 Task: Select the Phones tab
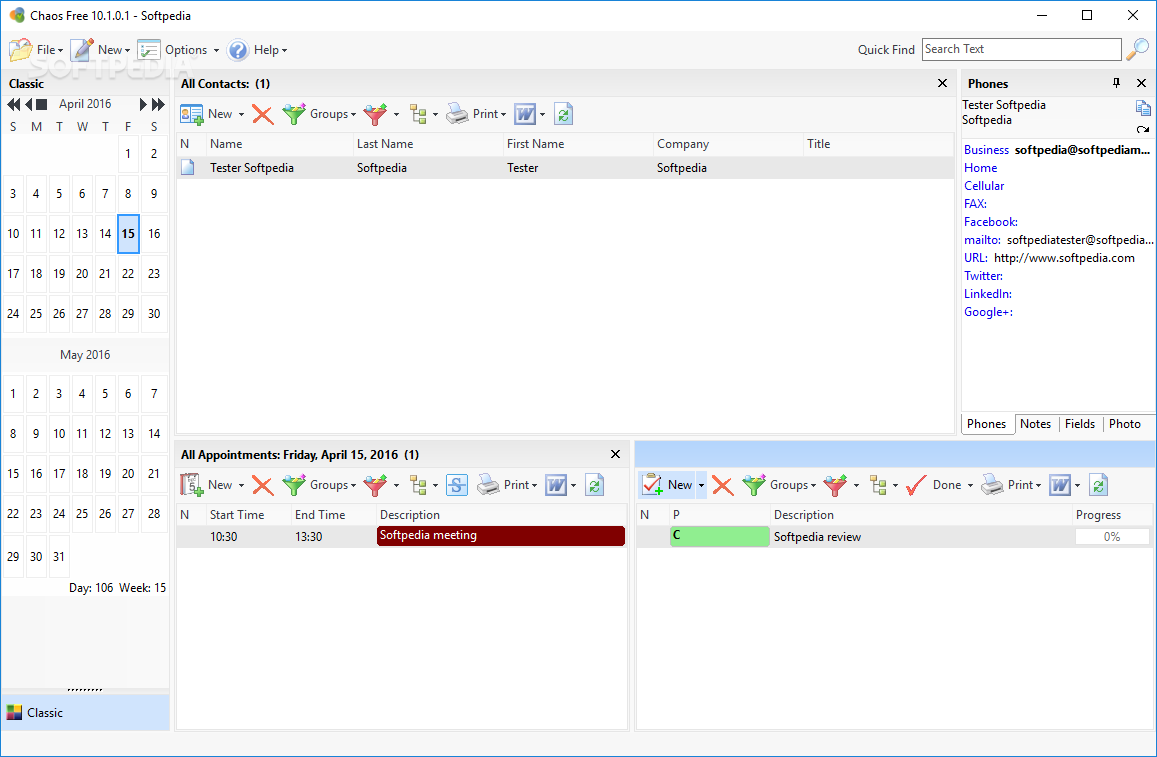(x=987, y=424)
